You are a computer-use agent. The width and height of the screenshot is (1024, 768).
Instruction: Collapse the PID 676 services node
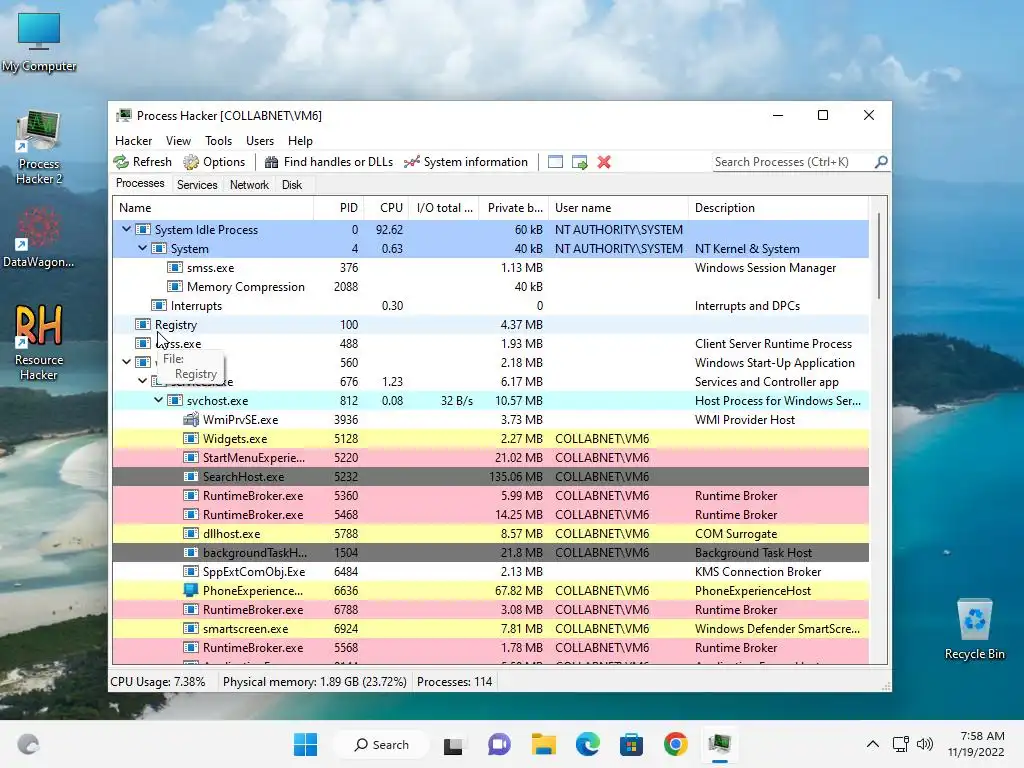pos(142,381)
